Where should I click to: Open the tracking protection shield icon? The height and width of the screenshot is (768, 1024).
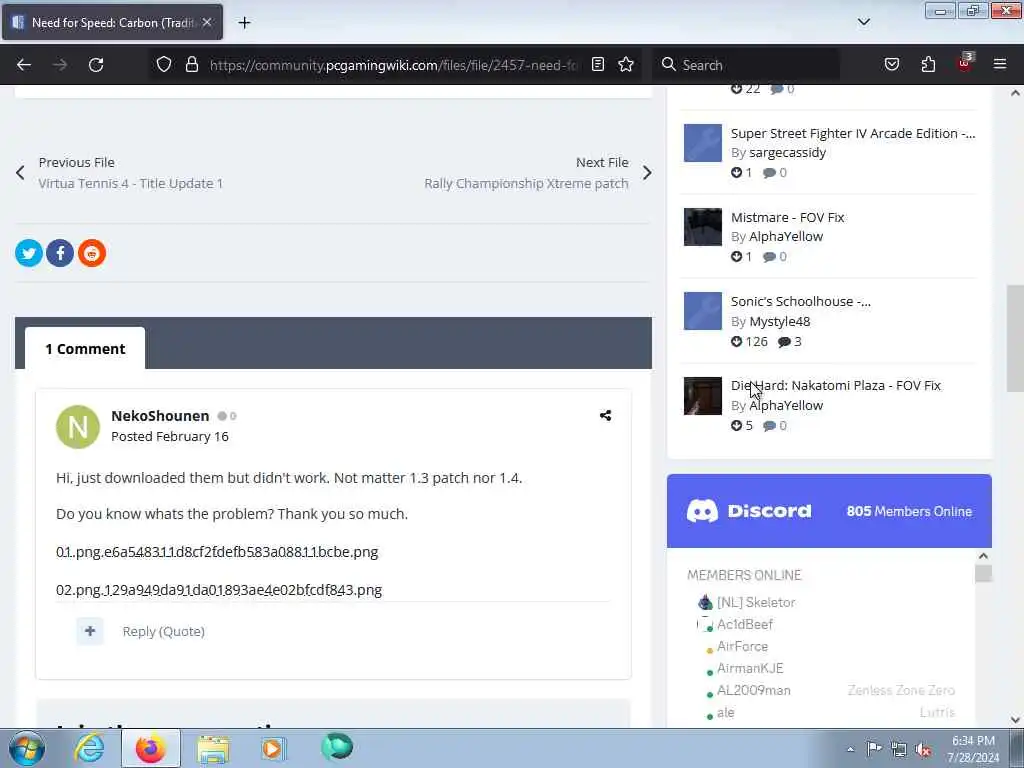(x=164, y=64)
